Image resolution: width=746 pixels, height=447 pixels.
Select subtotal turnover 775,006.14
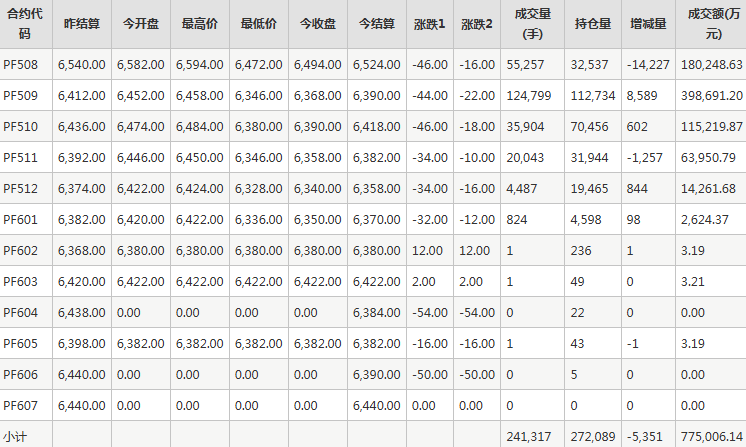(712, 437)
